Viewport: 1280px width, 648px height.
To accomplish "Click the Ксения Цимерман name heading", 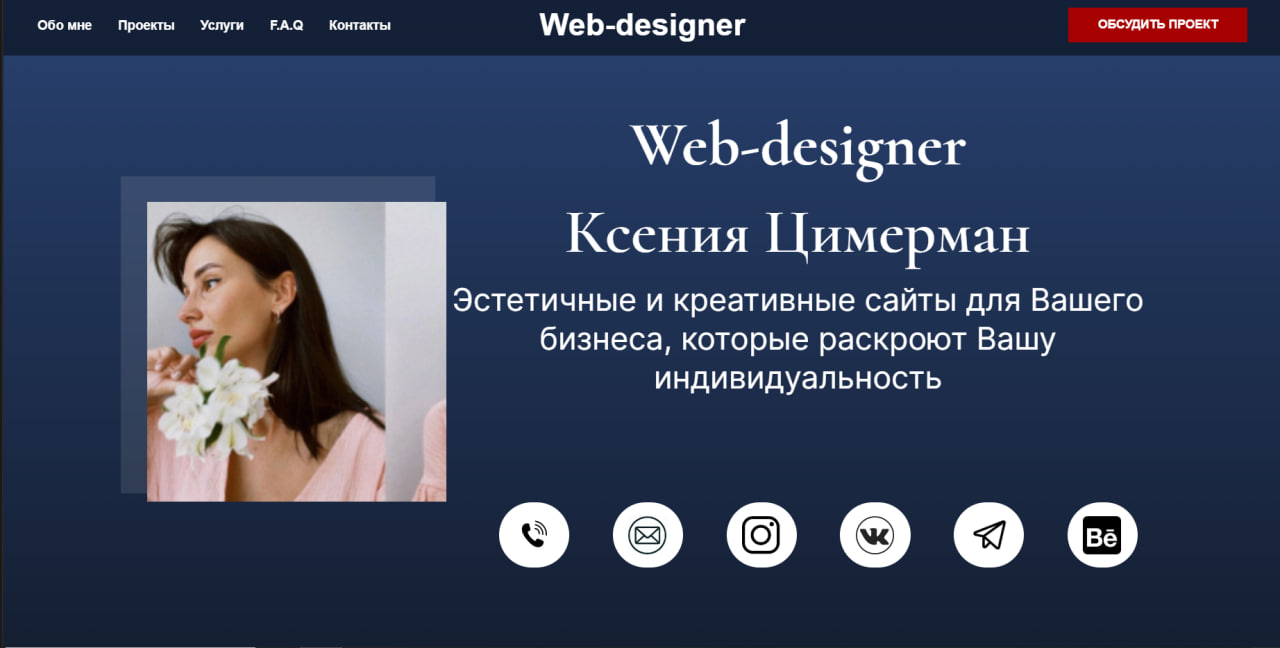I will (x=797, y=236).
